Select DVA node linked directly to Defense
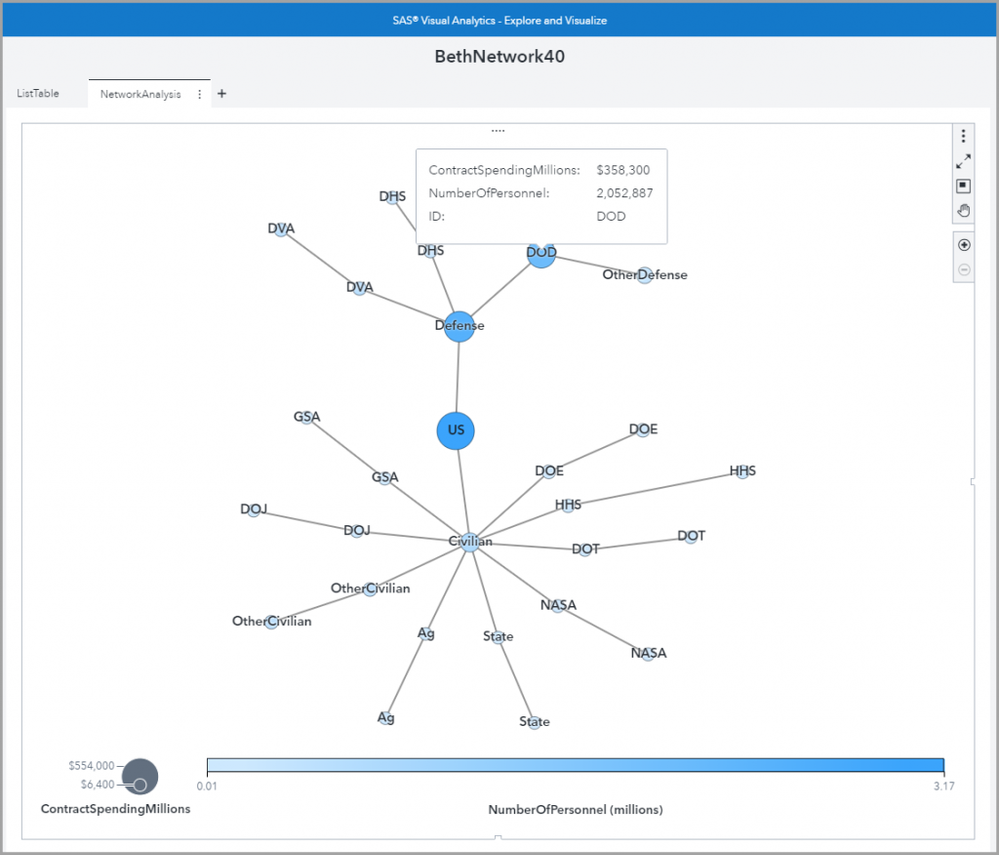The height and width of the screenshot is (855, 999). (x=360, y=288)
